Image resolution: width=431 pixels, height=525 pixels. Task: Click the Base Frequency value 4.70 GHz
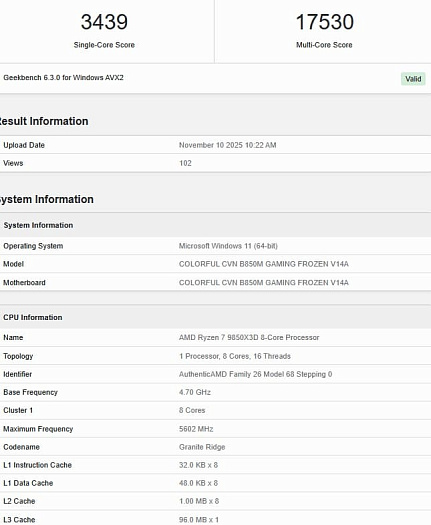coord(195,392)
